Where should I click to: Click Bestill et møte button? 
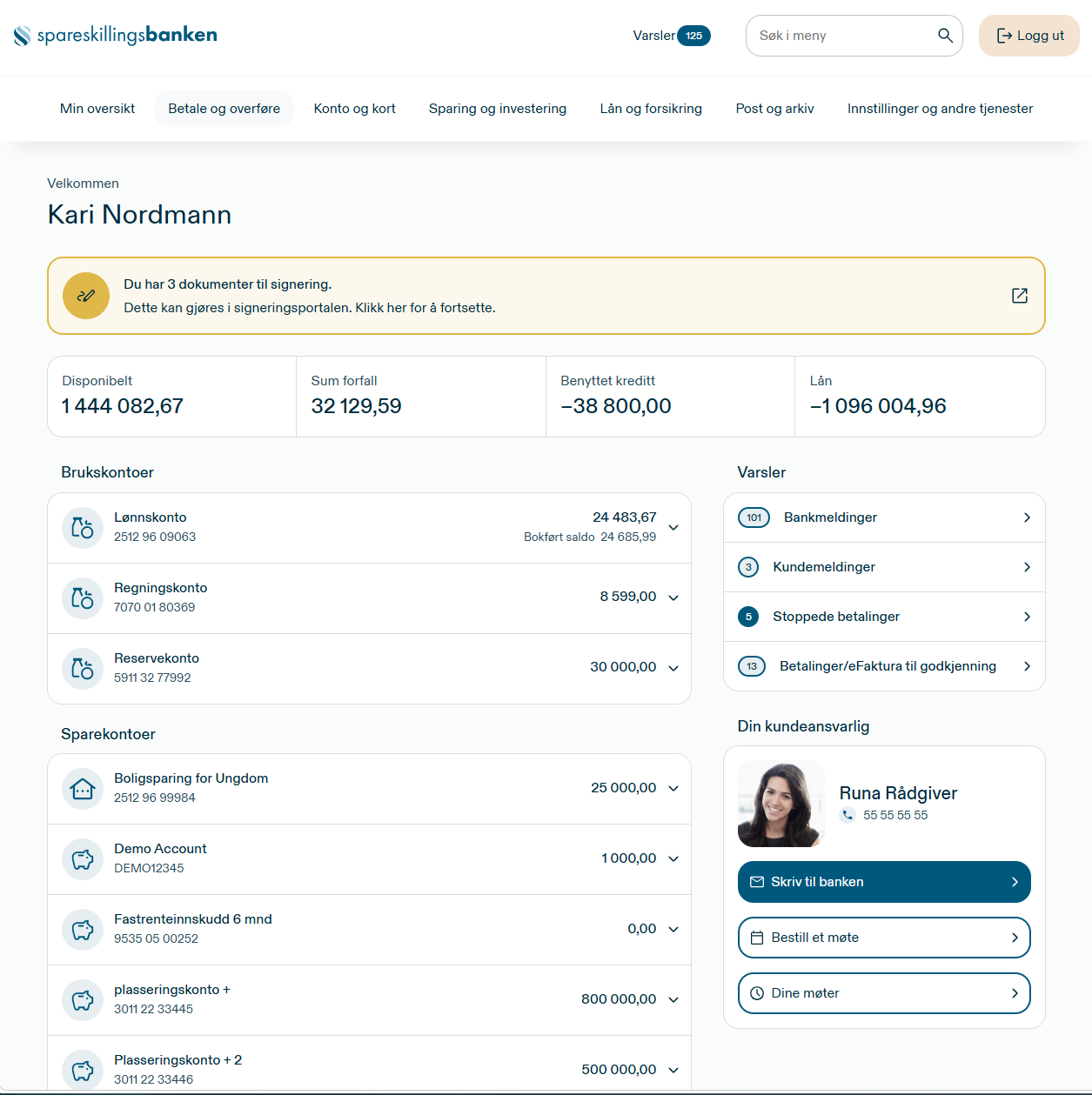point(884,938)
